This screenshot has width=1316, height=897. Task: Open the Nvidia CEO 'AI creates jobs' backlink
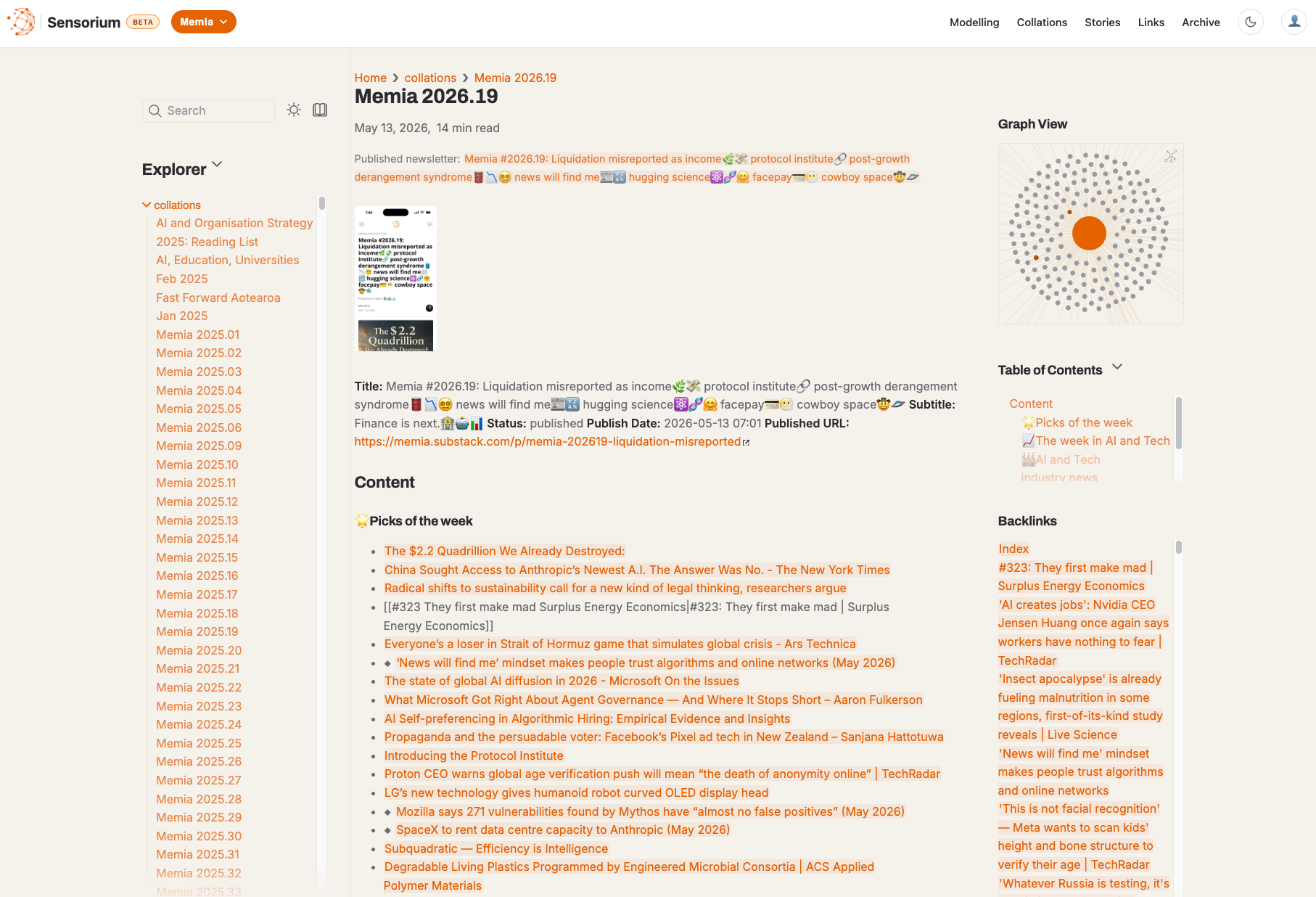tap(1083, 632)
